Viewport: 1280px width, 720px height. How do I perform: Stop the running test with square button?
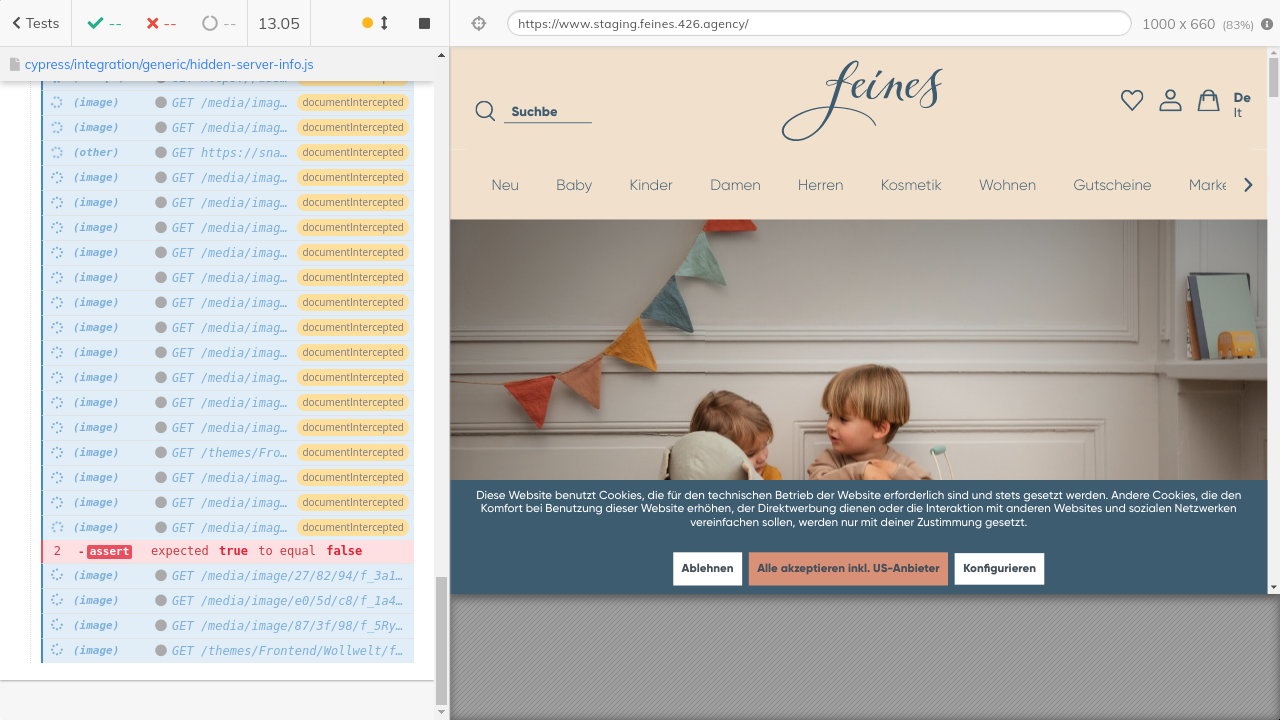pyautogui.click(x=424, y=23)
